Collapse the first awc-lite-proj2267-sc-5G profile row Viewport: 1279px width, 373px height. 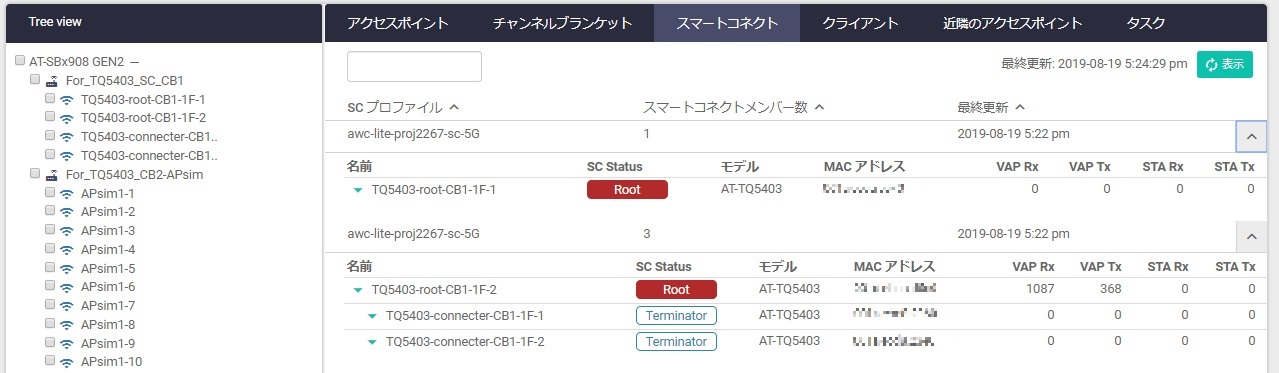1251,136
